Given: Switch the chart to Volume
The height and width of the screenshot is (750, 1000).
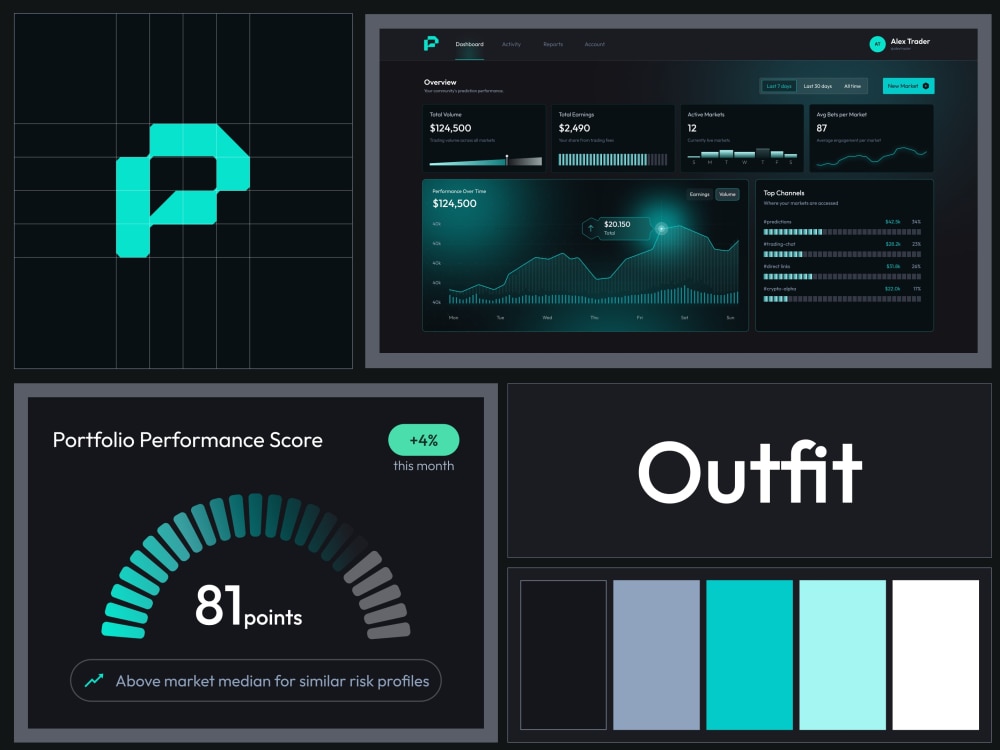Looking at the screenshot, I should tap(727, 195).
